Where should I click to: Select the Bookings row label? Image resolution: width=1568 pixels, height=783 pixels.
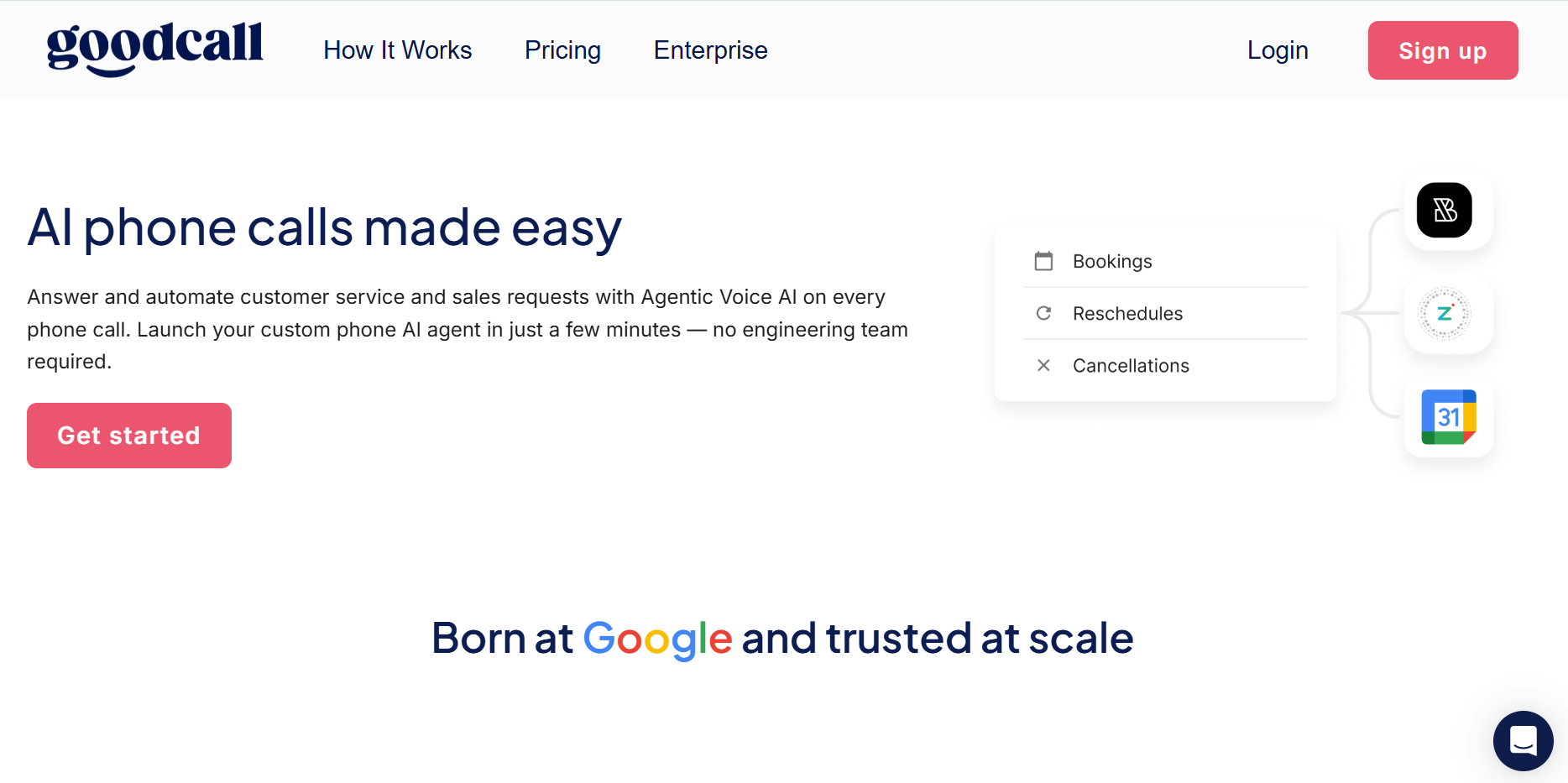[1112, 261]
